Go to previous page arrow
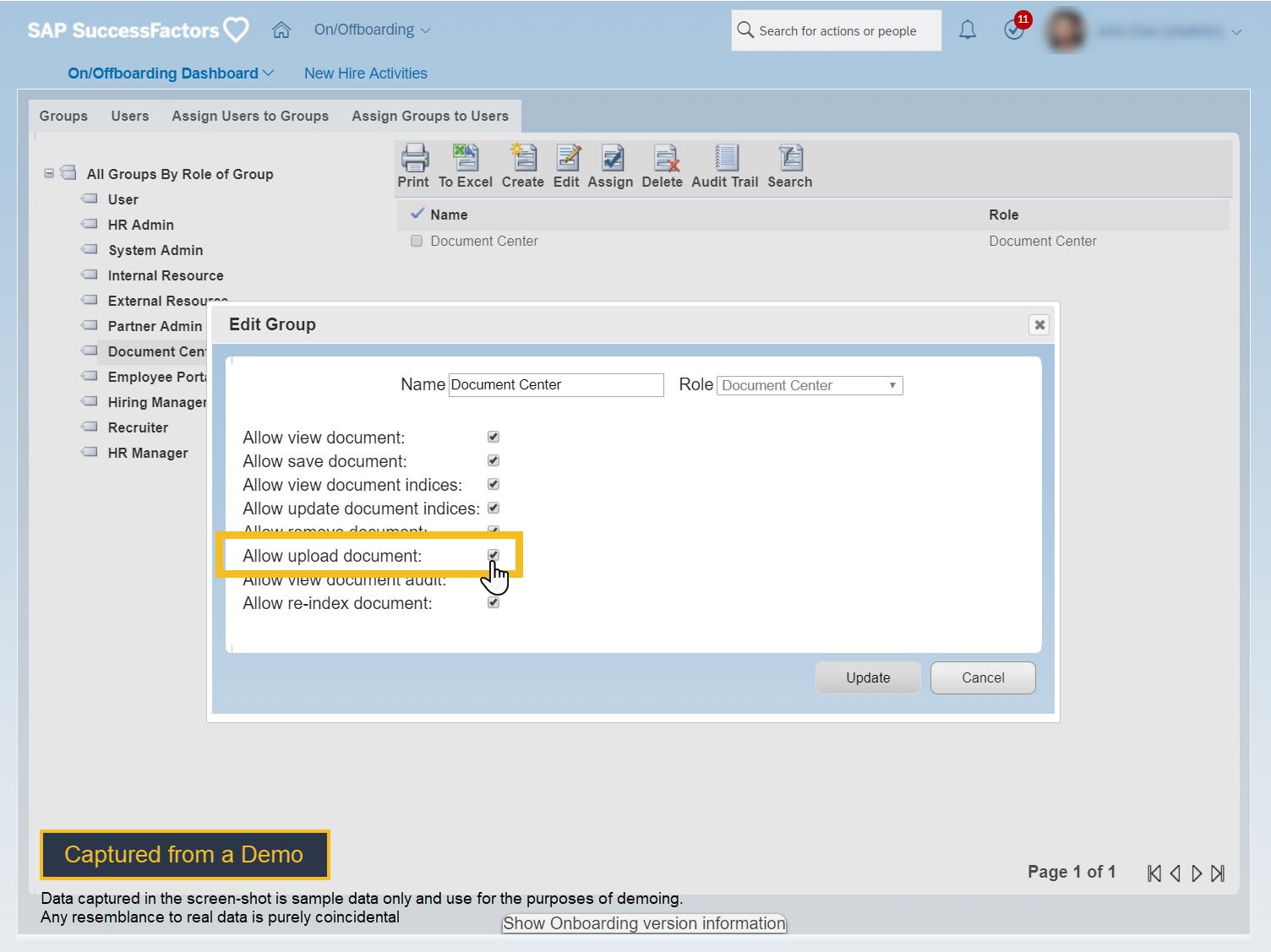The width and height of the screenshot is (1271, 952). (1176, 873)
